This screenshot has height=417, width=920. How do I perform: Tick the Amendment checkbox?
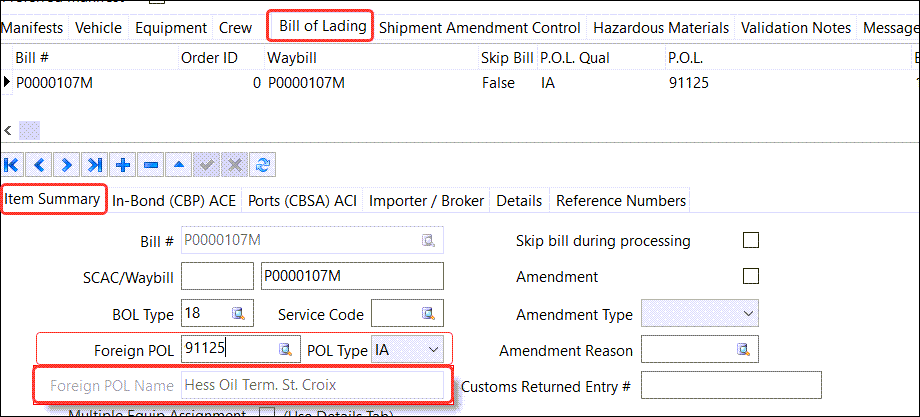click(x=751, y=276)
